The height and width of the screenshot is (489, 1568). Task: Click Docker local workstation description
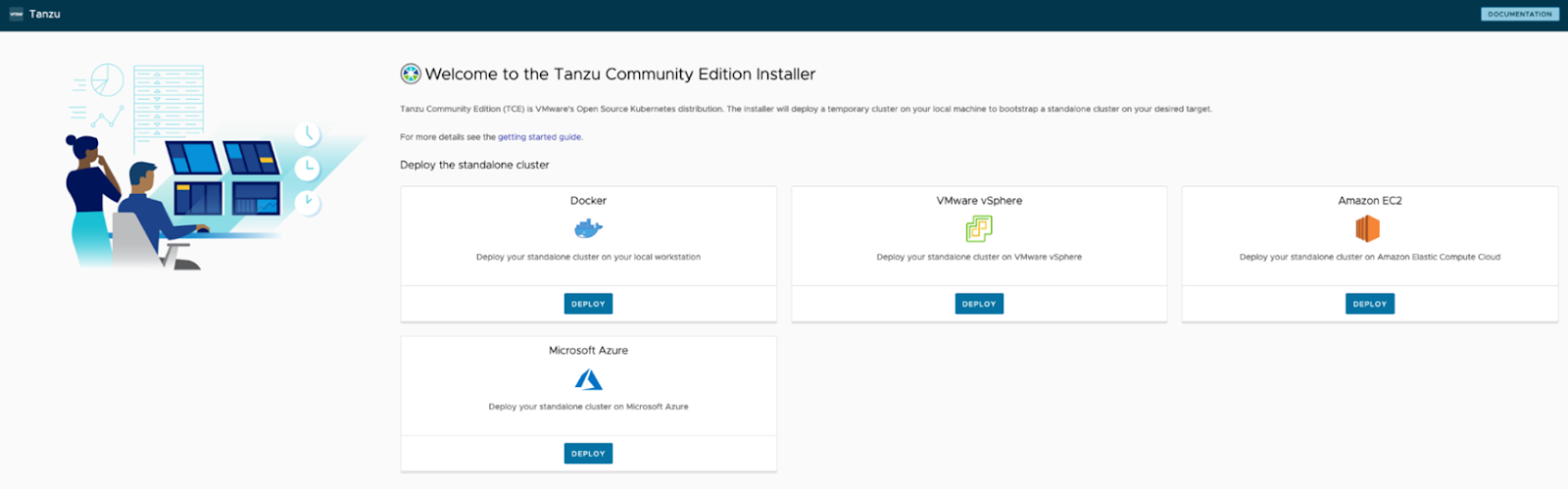588,257
